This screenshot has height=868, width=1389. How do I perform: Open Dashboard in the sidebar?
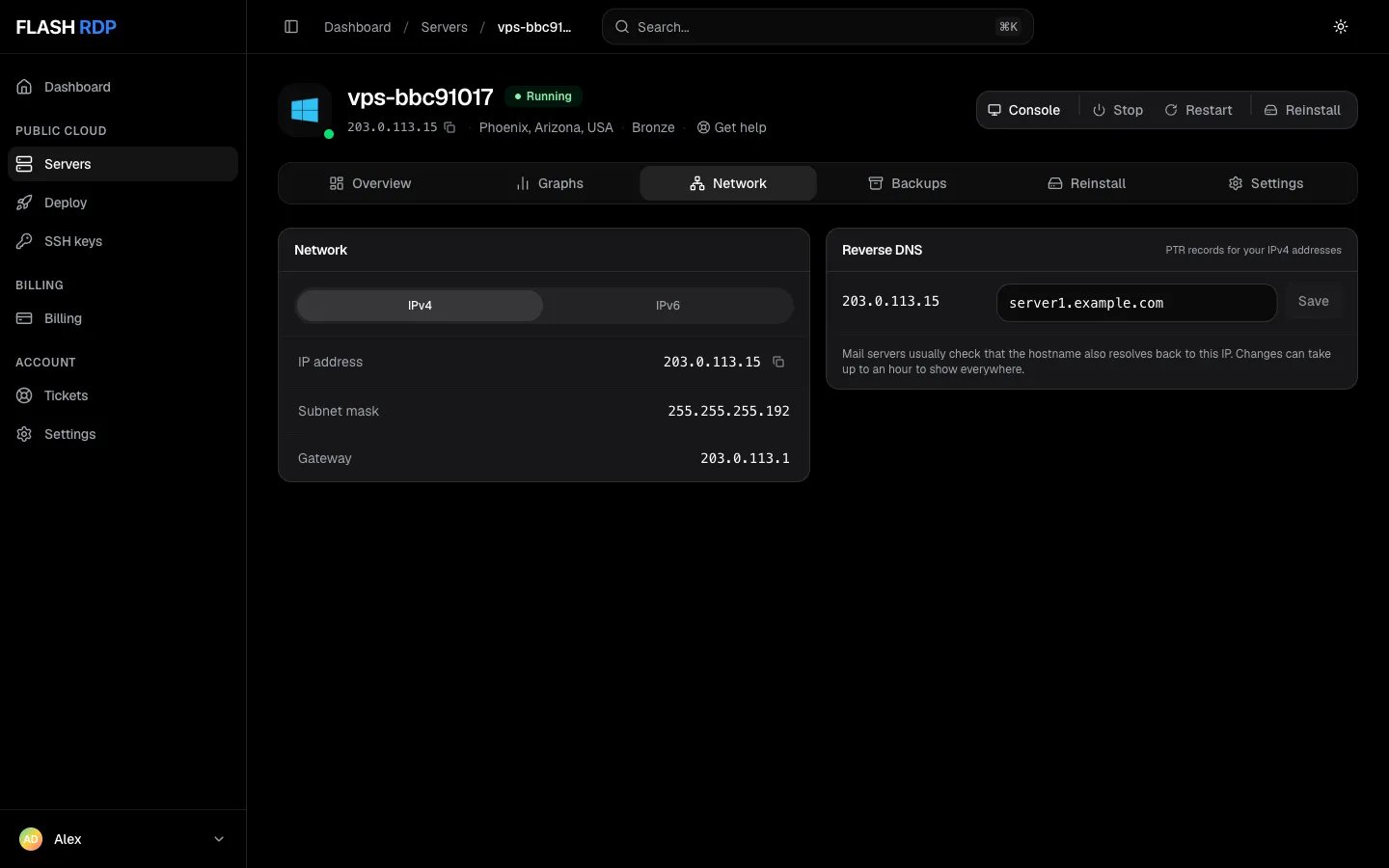pyautogui.click(x=123, y=87)
